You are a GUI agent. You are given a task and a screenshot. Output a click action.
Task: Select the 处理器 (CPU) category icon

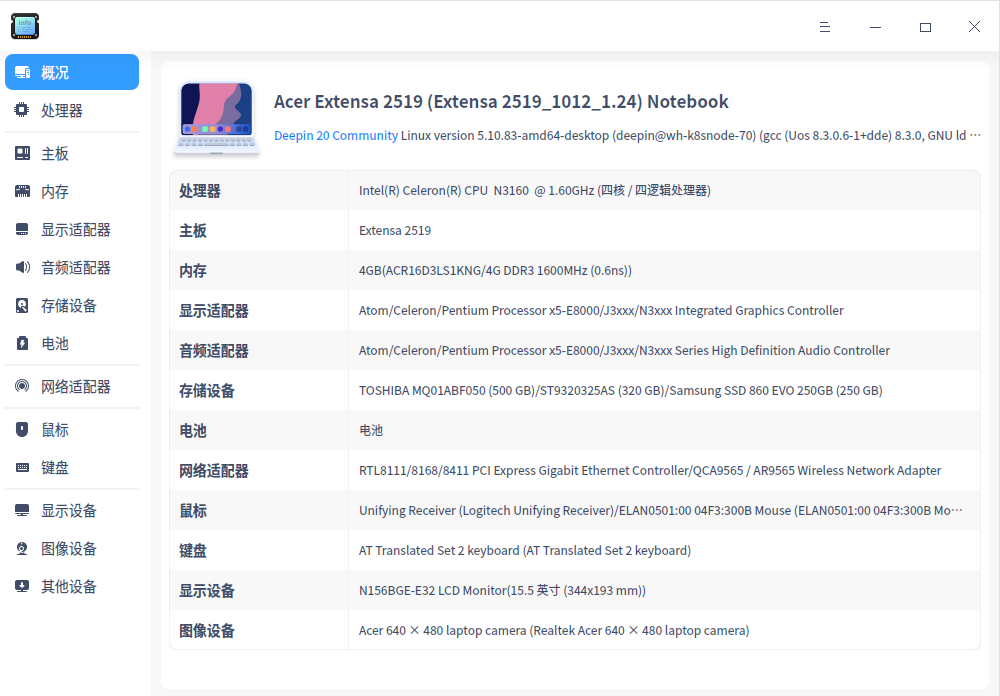click(21, 110)
